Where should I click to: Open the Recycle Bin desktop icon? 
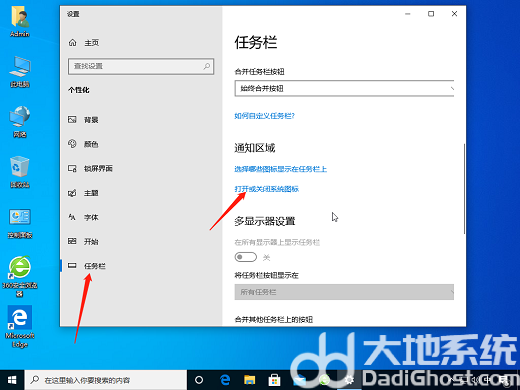20,172
